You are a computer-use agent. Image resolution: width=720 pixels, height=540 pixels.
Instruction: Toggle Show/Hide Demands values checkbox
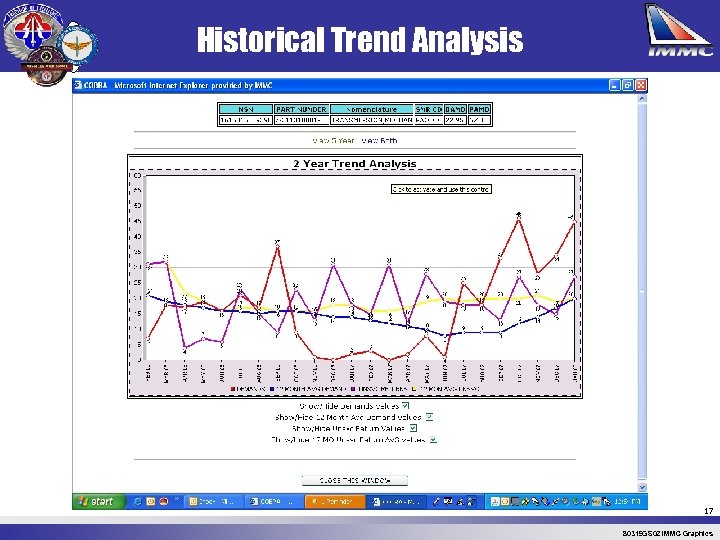click(x=405, y=405)
